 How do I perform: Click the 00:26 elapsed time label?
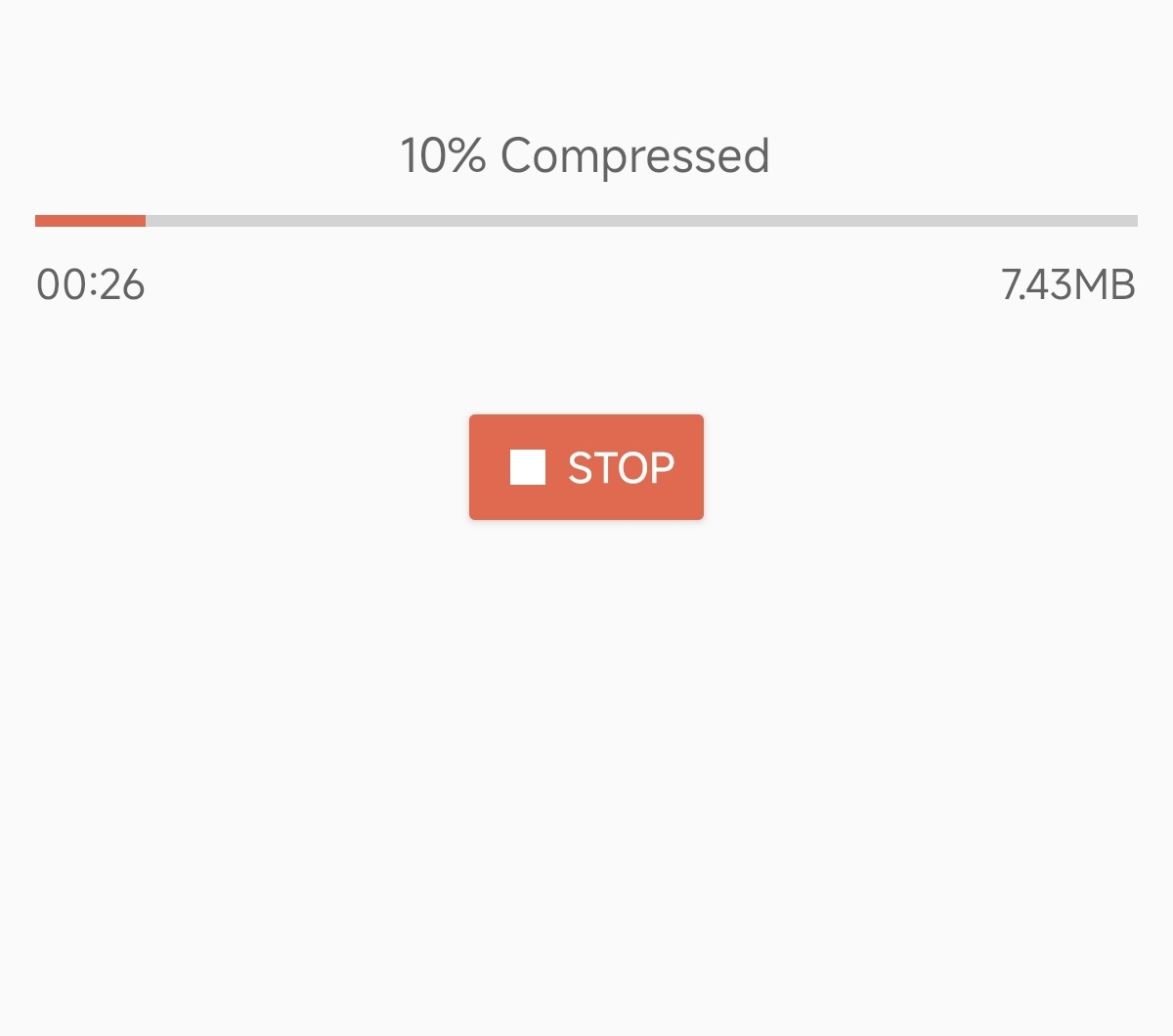pyautogui.click(x=91, y=285)
